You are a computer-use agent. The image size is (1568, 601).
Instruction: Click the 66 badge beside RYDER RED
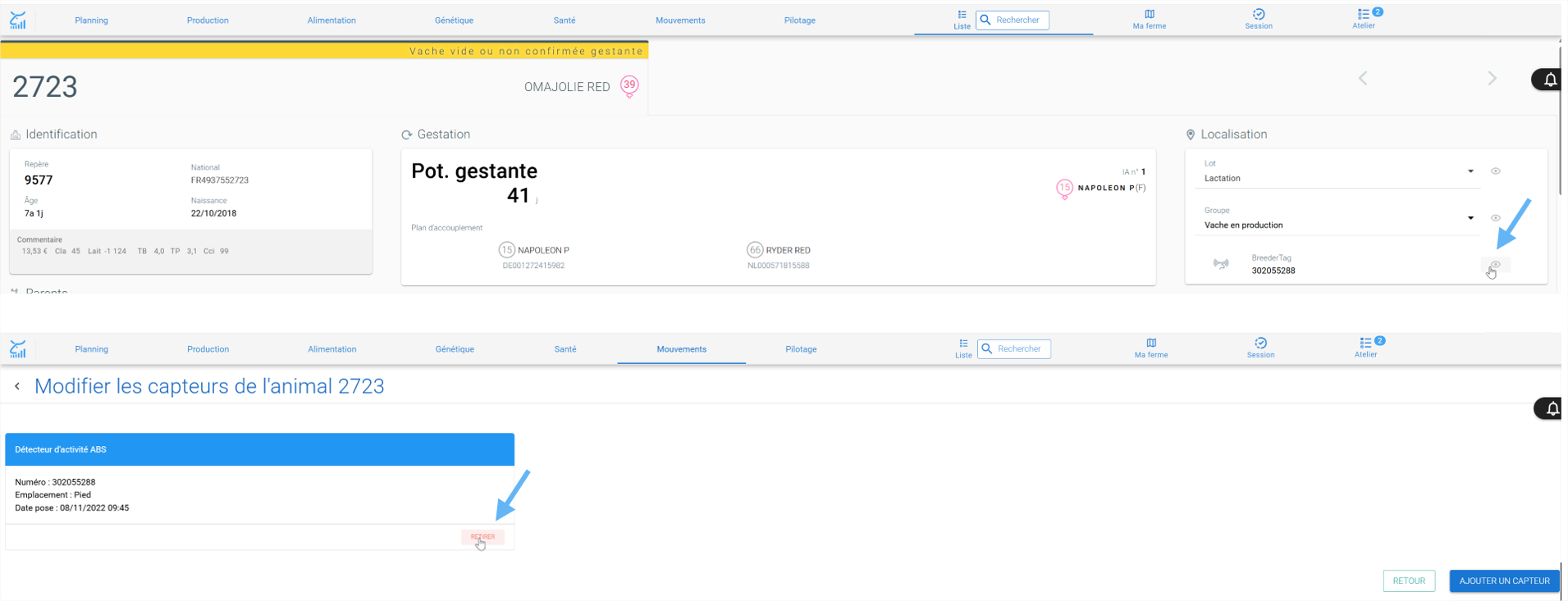click(x=755, y=250)
